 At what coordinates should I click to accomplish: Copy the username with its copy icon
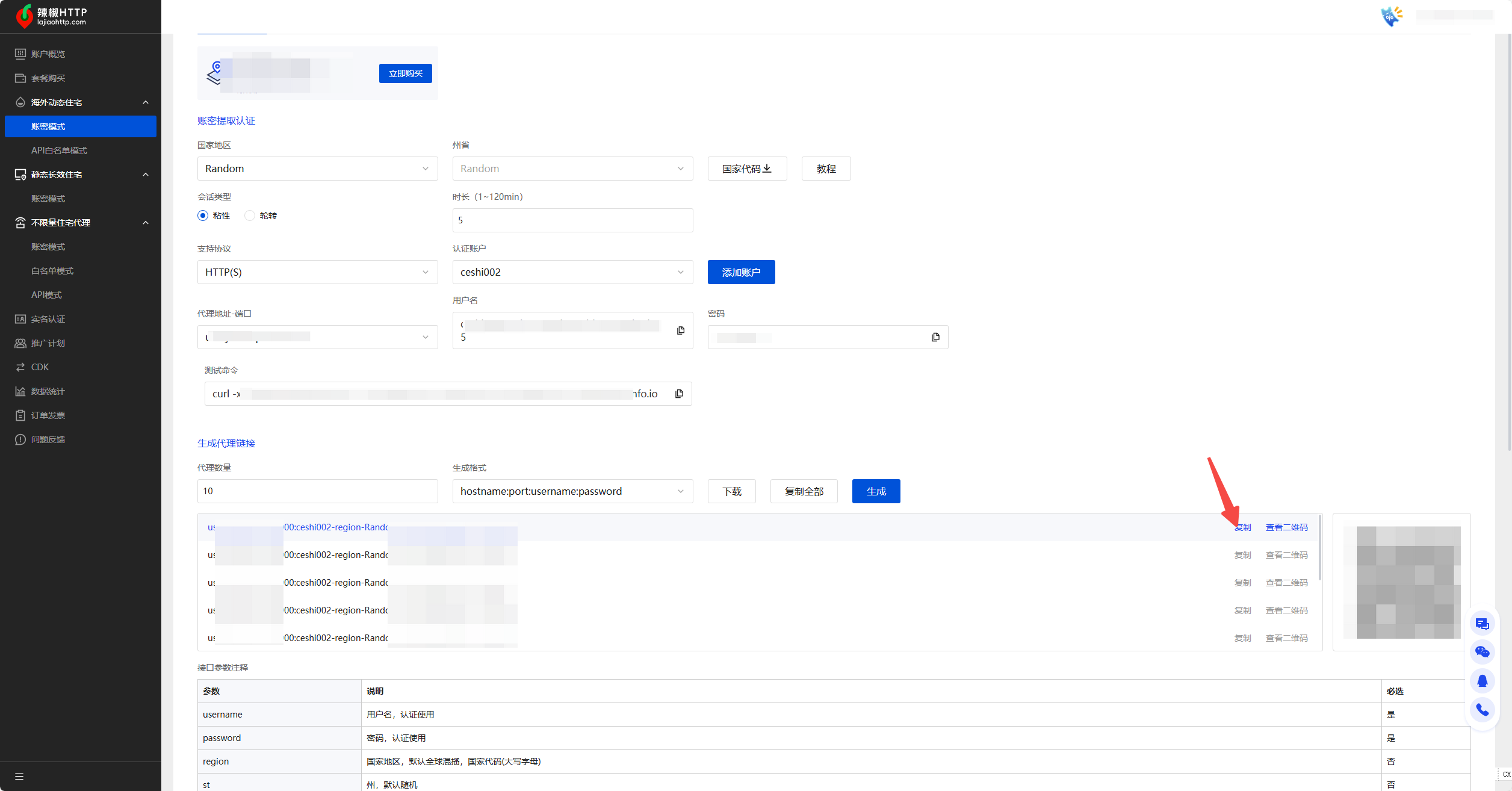click(x=681, y=330)
